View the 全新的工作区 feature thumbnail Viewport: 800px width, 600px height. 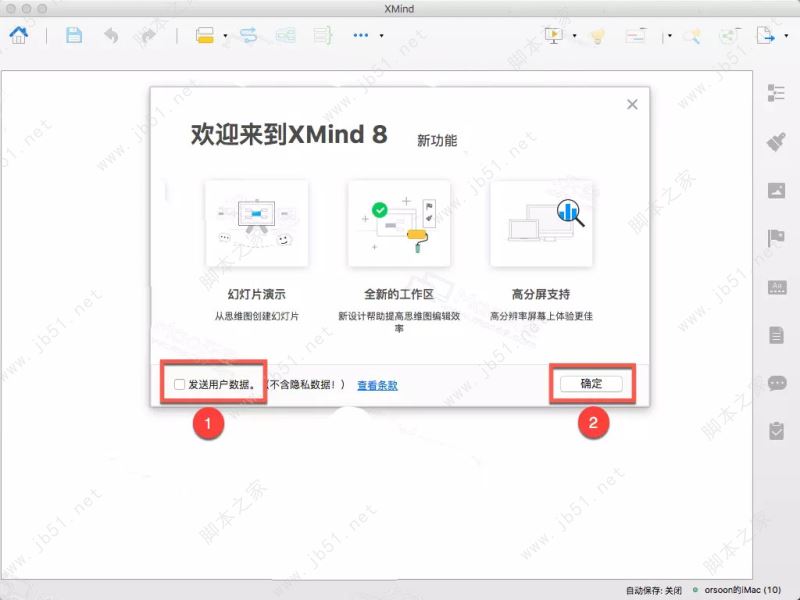399,223
